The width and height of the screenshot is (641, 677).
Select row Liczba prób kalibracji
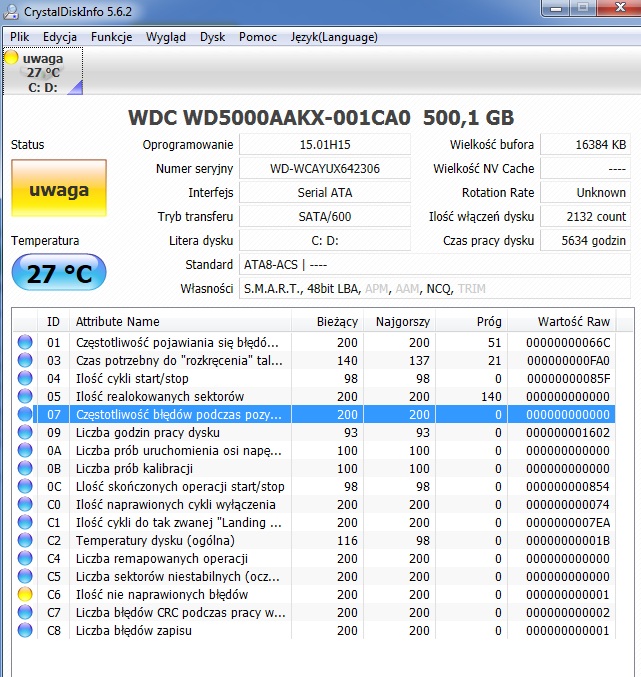coord(314,468)
